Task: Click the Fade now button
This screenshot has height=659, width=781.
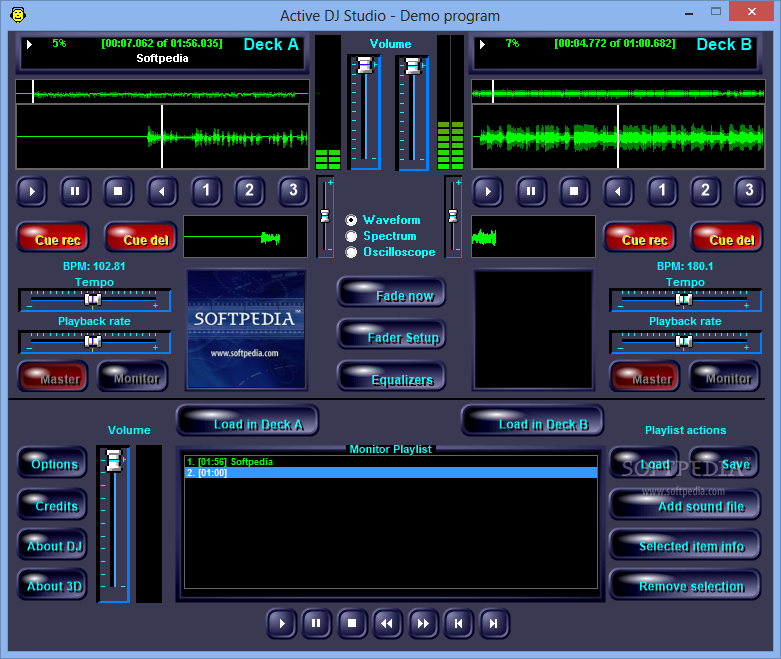Action: pos(391,293)
